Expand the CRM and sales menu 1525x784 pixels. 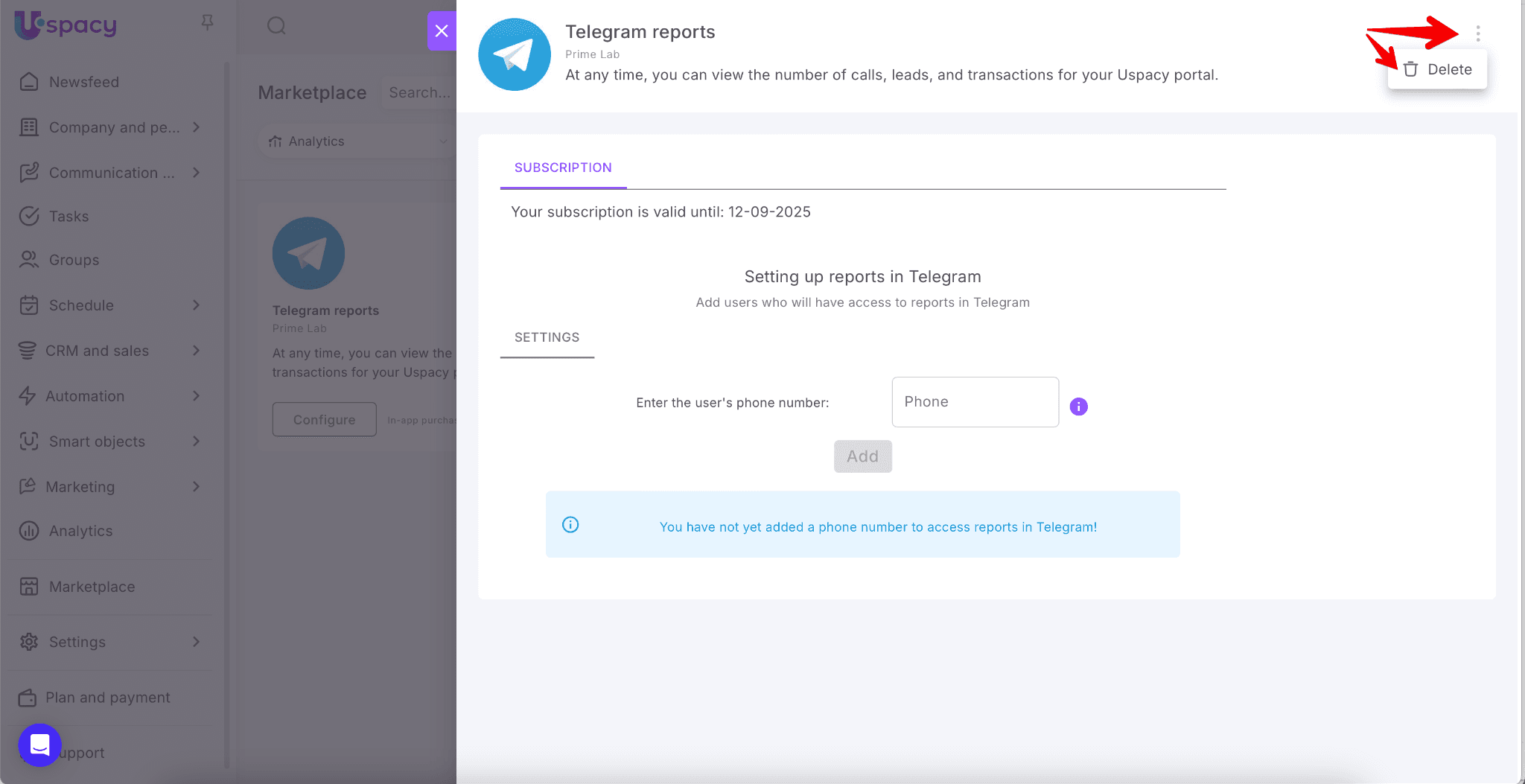pyautogui.click(x=197, y=351)
